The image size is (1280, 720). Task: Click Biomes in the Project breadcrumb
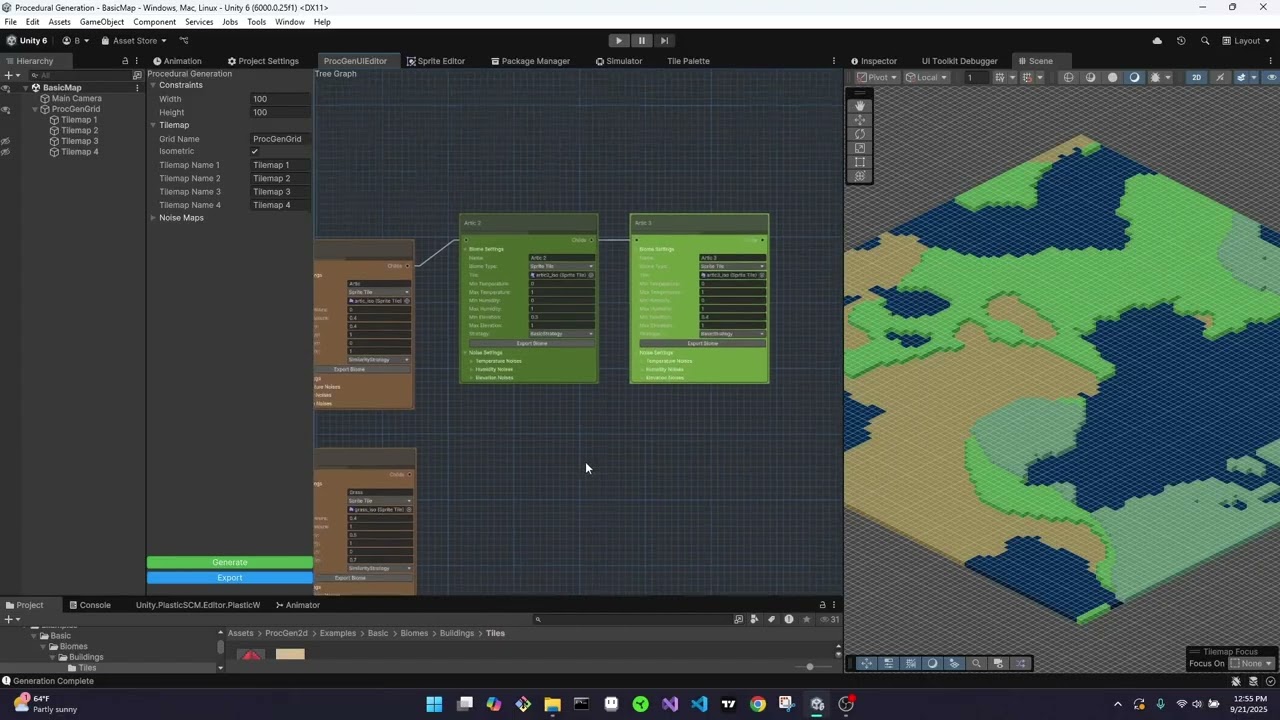[x=414, y=633]
